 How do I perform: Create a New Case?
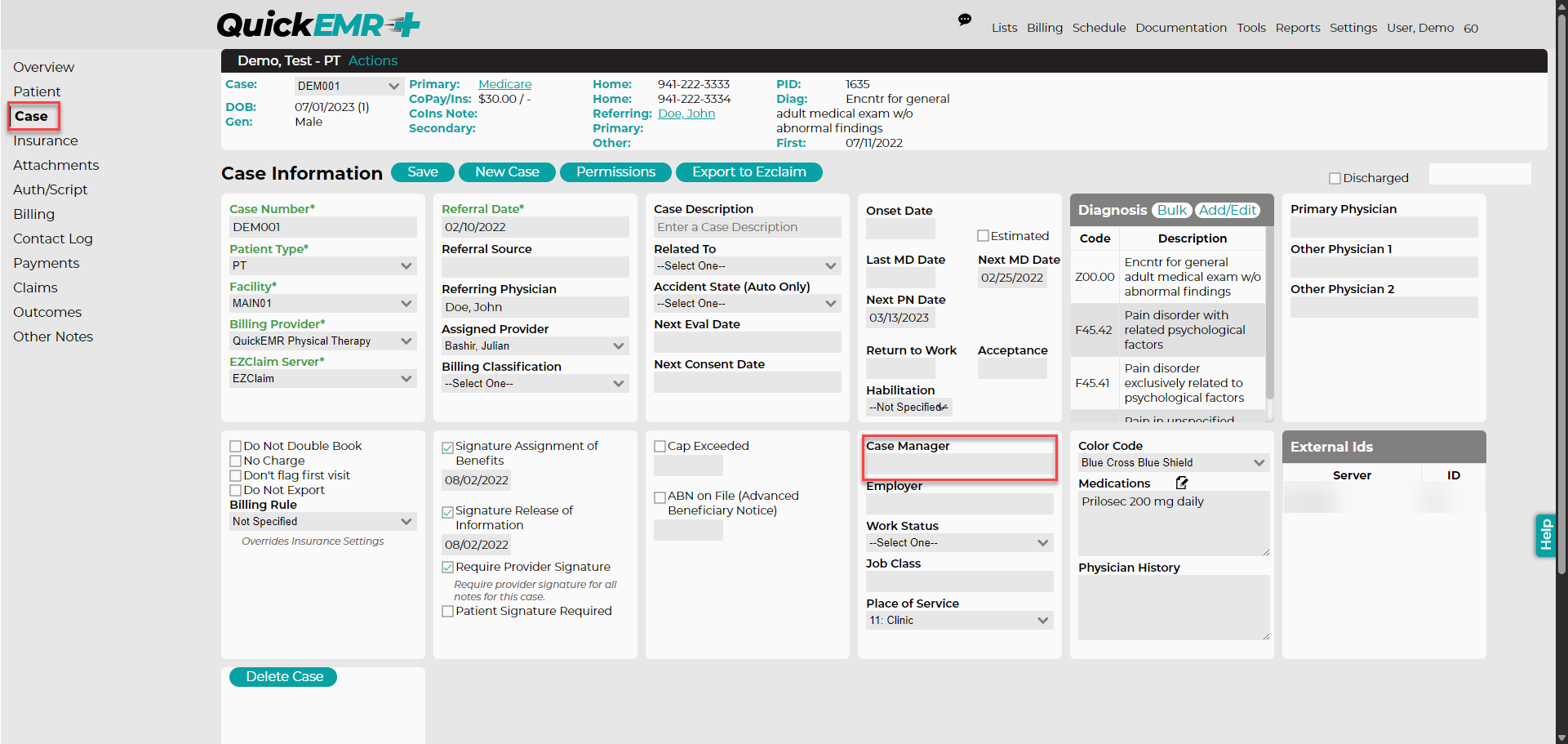(507, 172)
